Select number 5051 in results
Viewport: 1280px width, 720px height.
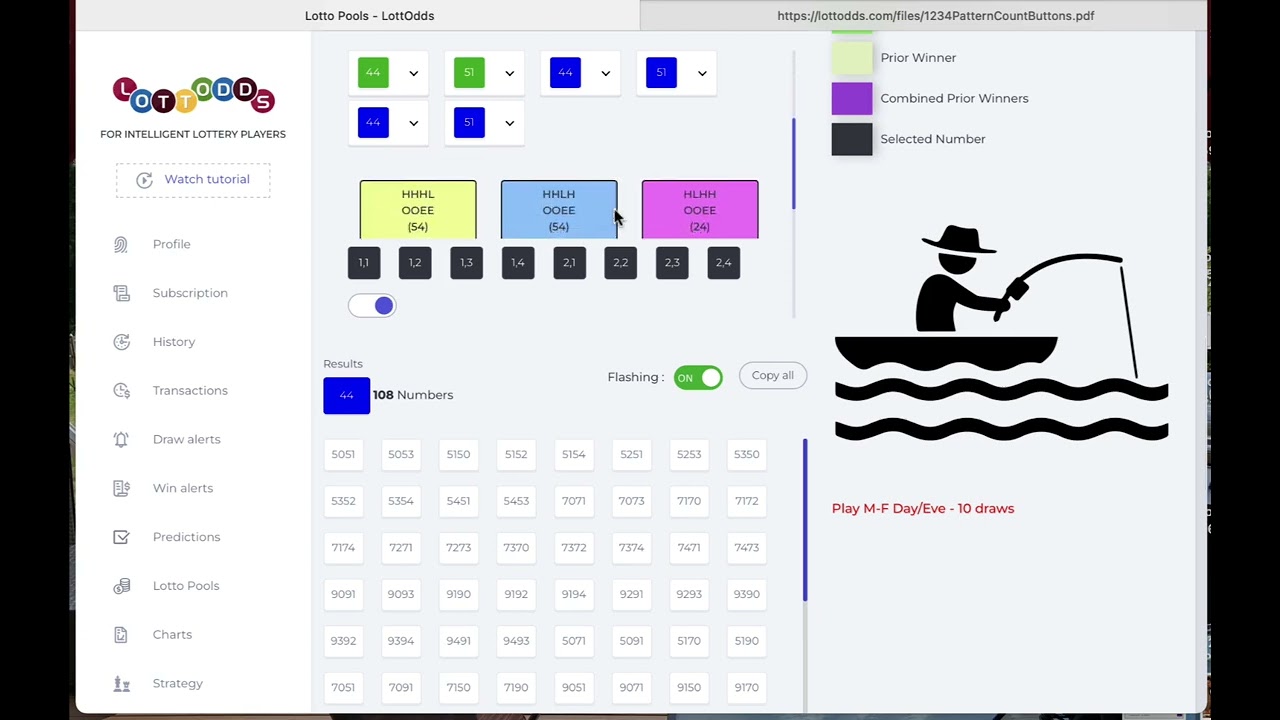click(343, 454)
